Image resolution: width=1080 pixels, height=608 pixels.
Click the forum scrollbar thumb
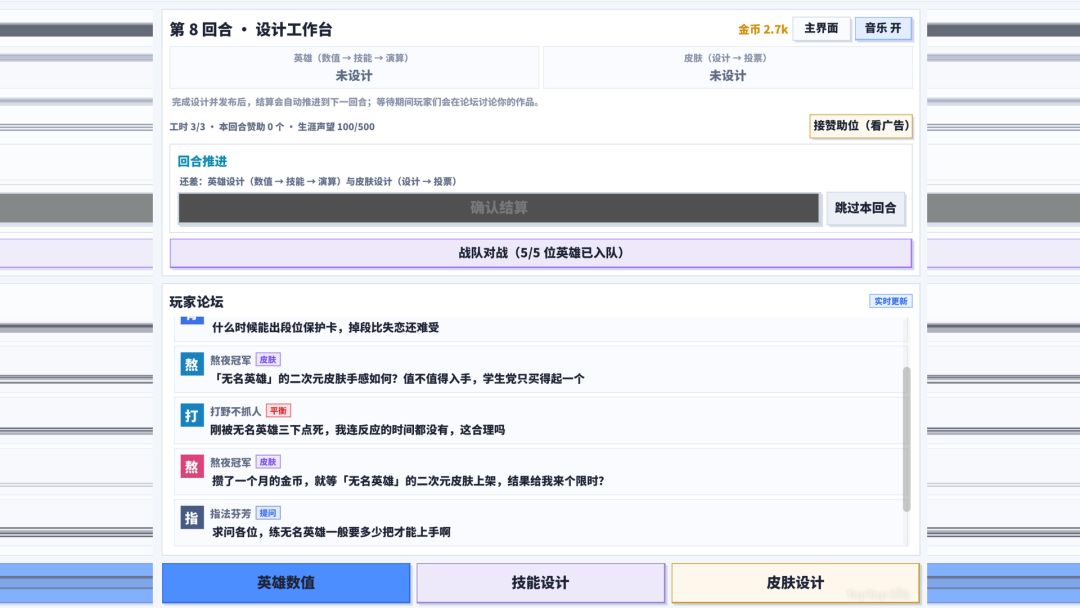(x=906, y=439)
